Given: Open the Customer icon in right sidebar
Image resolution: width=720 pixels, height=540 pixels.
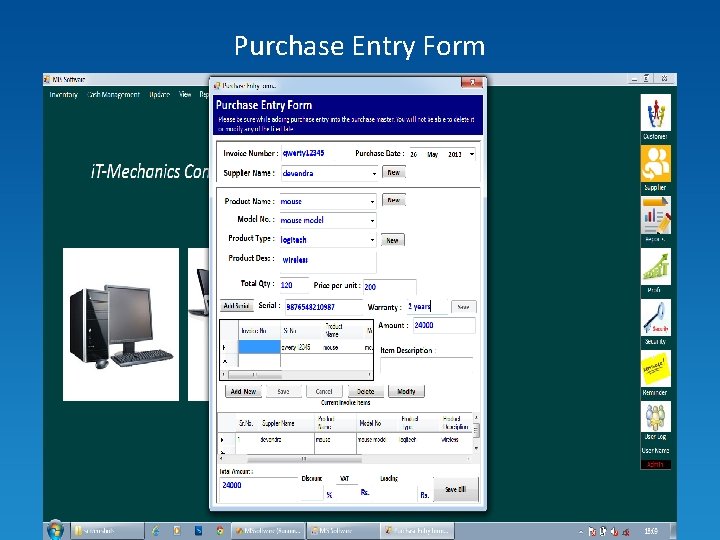Looking at the screenshot, I should [x=655, y=112].
